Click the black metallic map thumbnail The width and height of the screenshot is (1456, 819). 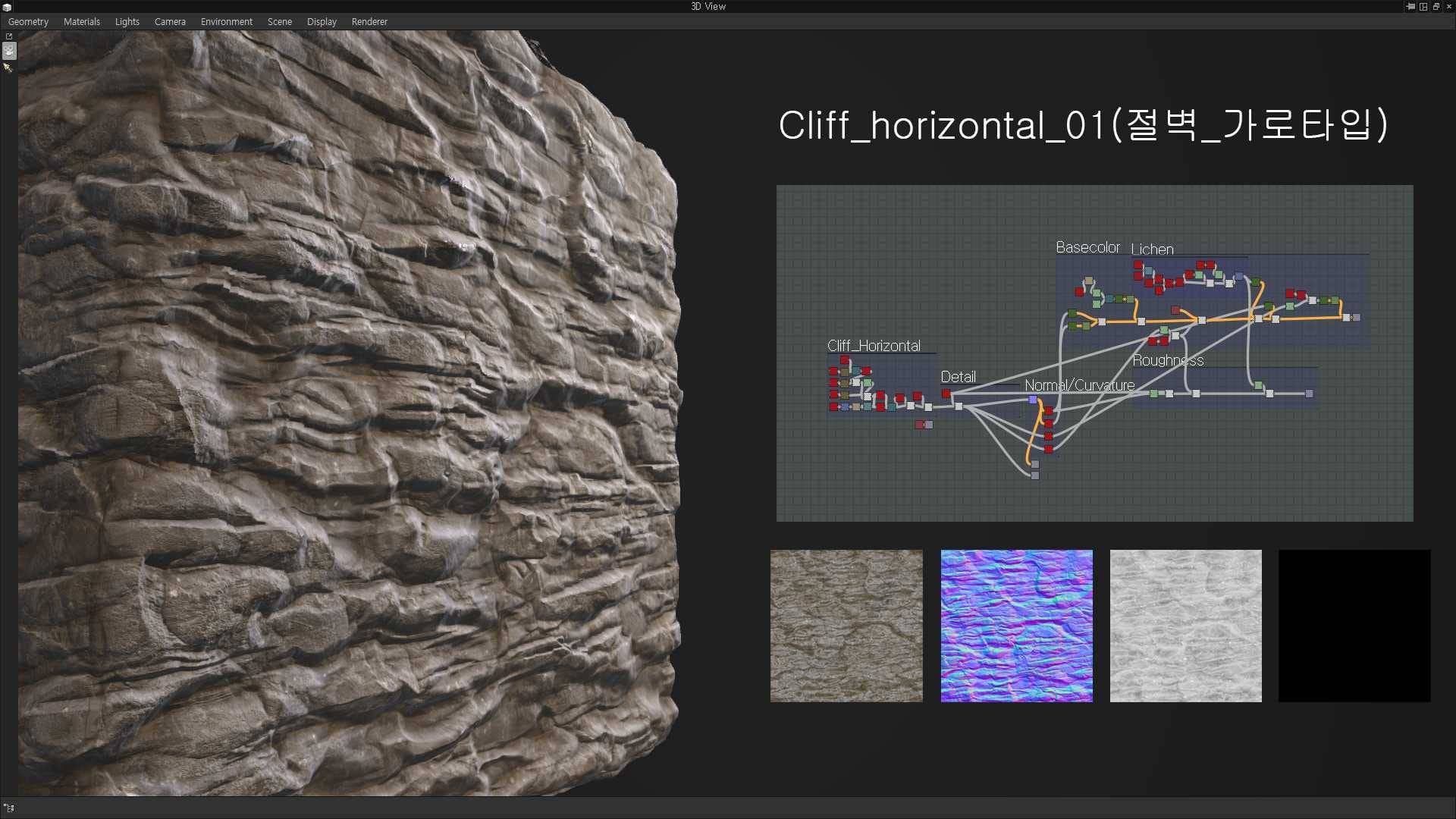pos(1354,626)
